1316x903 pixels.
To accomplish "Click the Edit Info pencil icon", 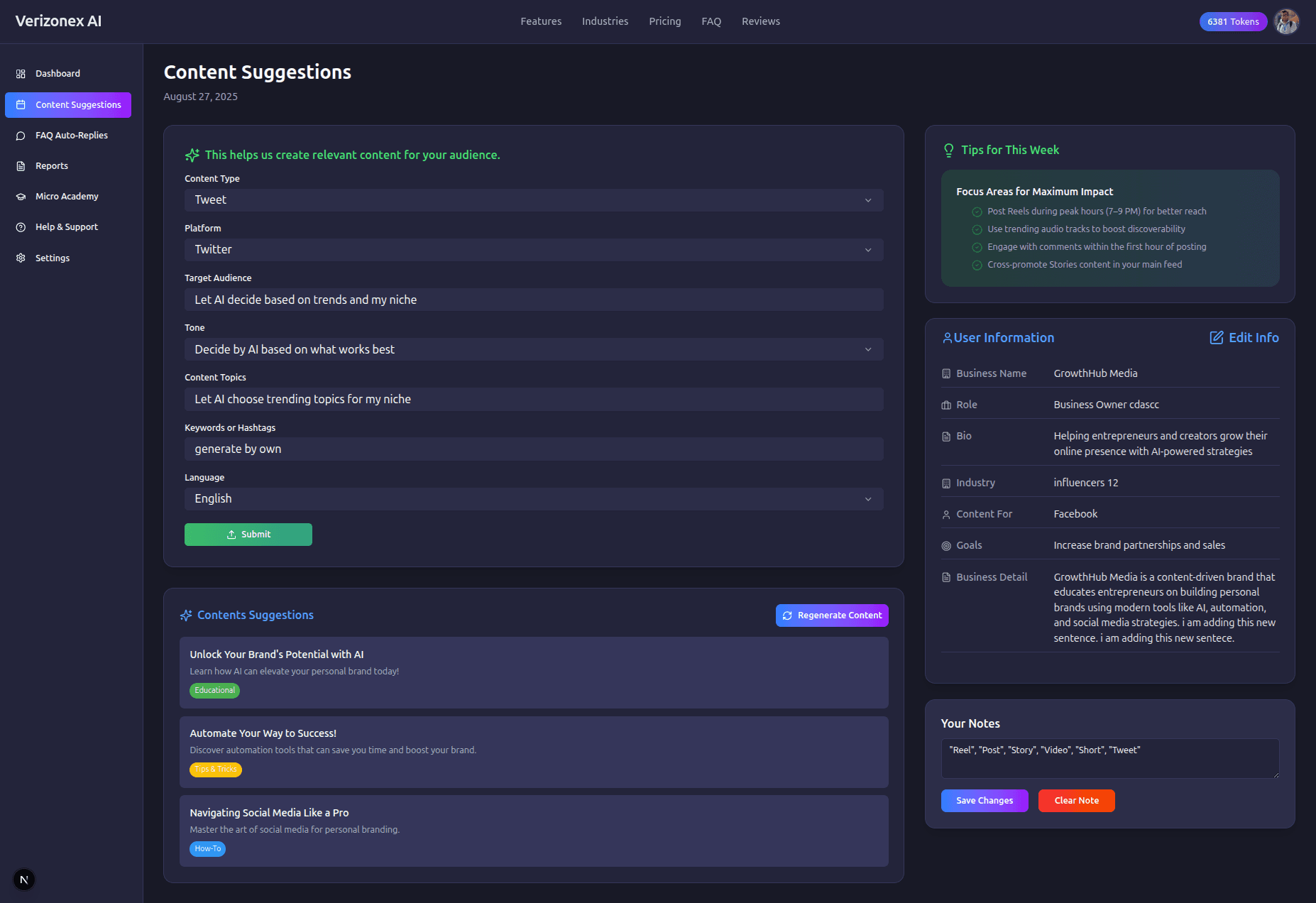I will point(1217,338).
